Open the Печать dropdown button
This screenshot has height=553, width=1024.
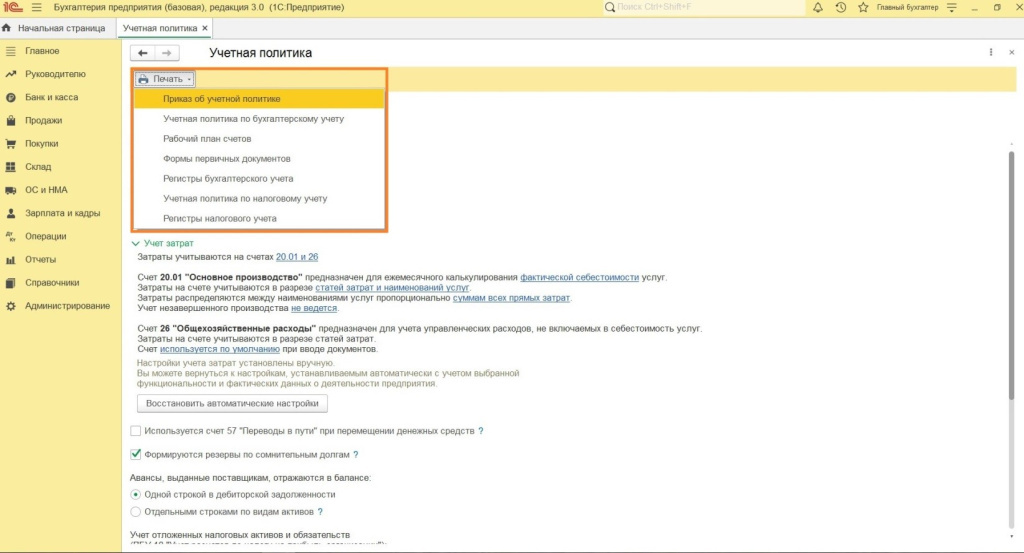[164, 79]
